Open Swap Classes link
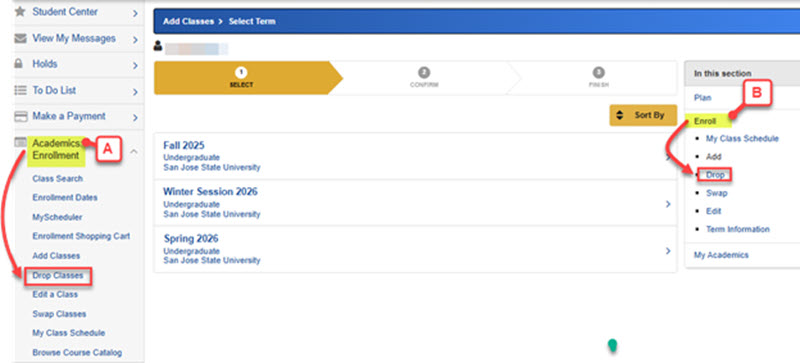Viewport: 800px width, 363px height. pos(59,314)
